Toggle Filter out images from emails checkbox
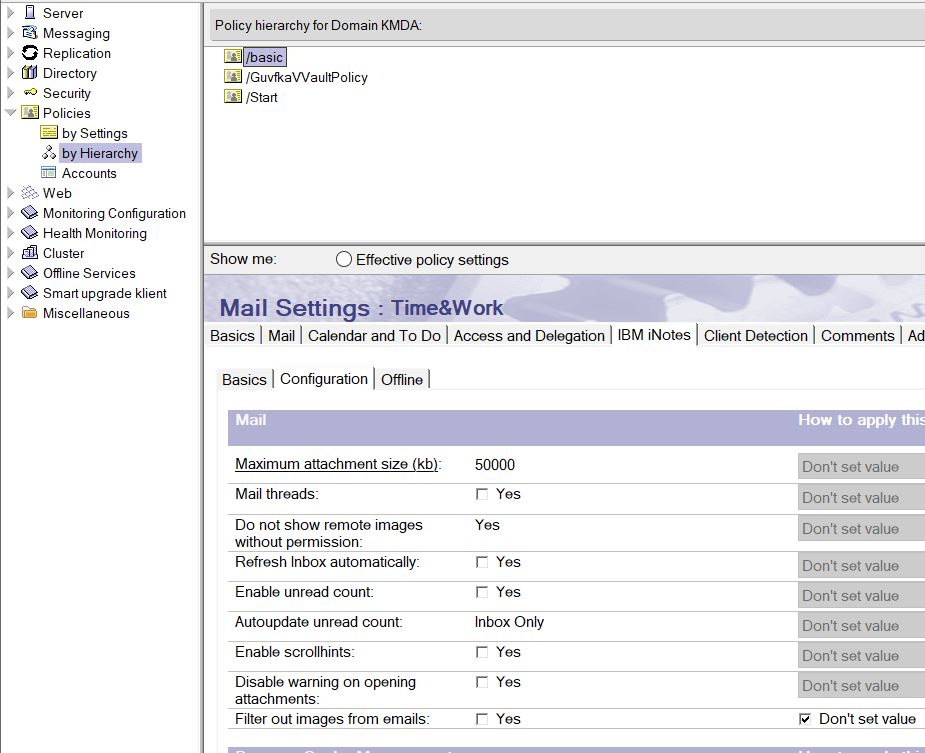 point(482,719)
